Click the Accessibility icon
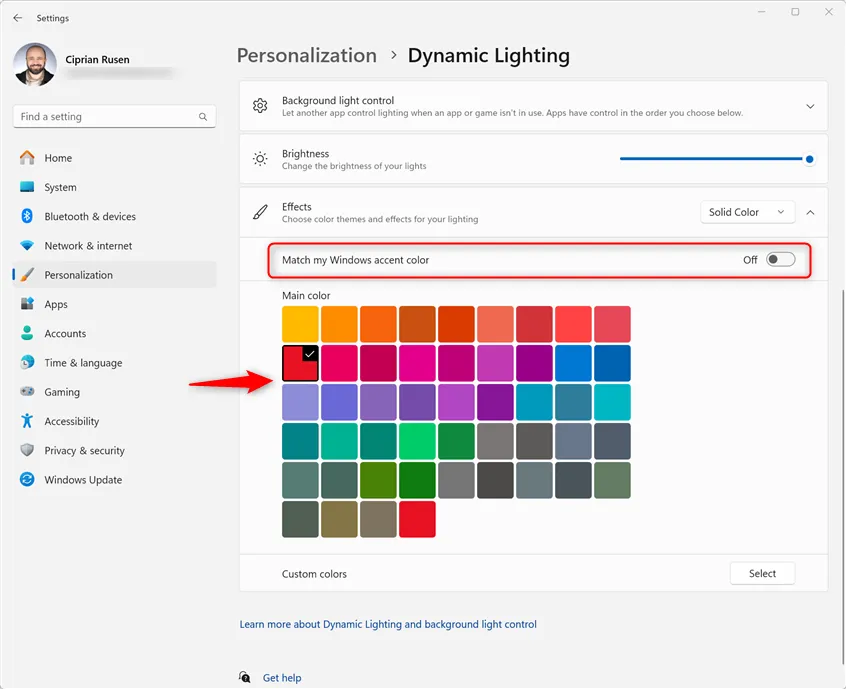This screenshot has height=689, width=846. pyautogui.click(x=28, y=421)
